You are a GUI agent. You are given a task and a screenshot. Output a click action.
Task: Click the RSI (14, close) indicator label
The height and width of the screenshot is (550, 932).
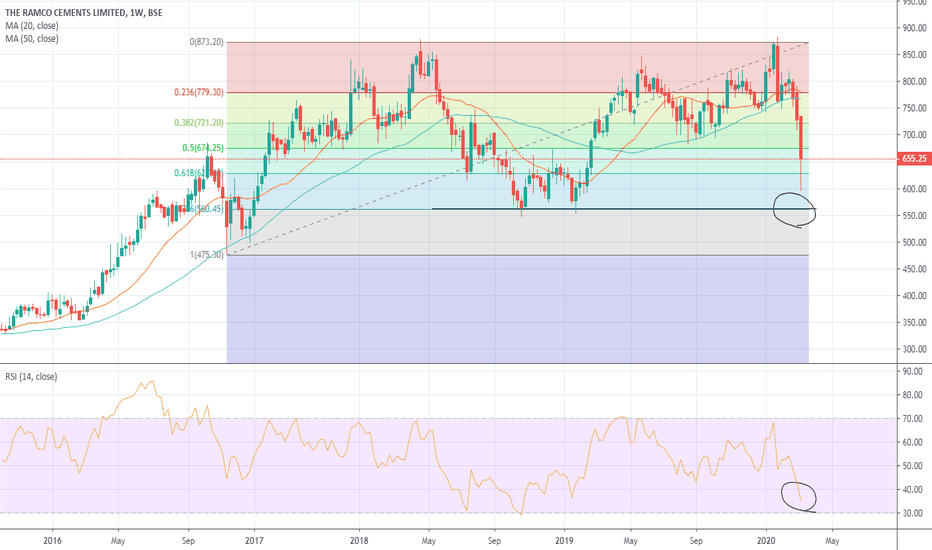32,376
